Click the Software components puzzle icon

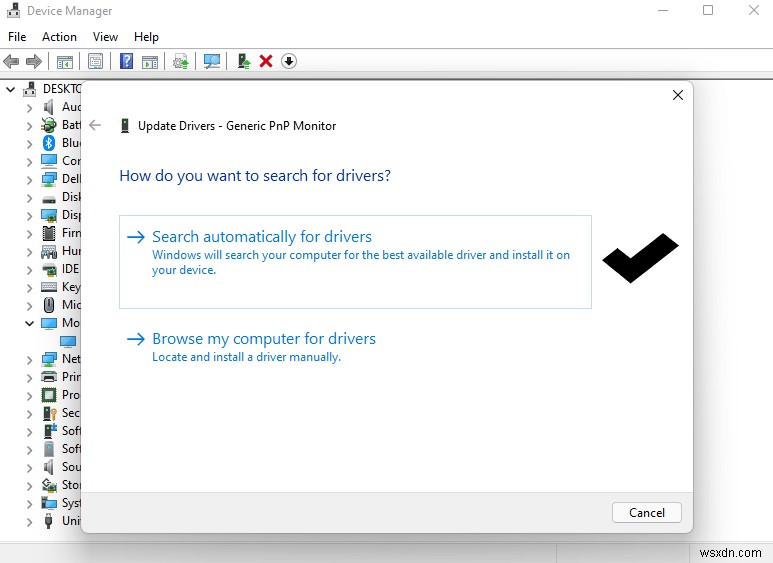tap(49, 431)
